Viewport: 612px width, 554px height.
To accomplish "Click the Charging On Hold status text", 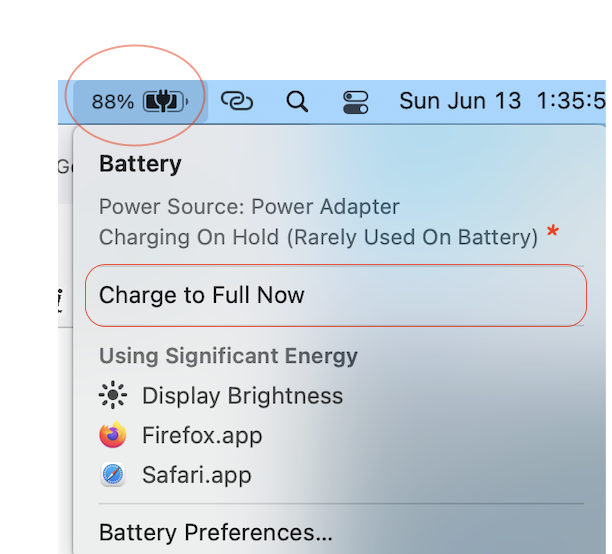I will (318, 237).
